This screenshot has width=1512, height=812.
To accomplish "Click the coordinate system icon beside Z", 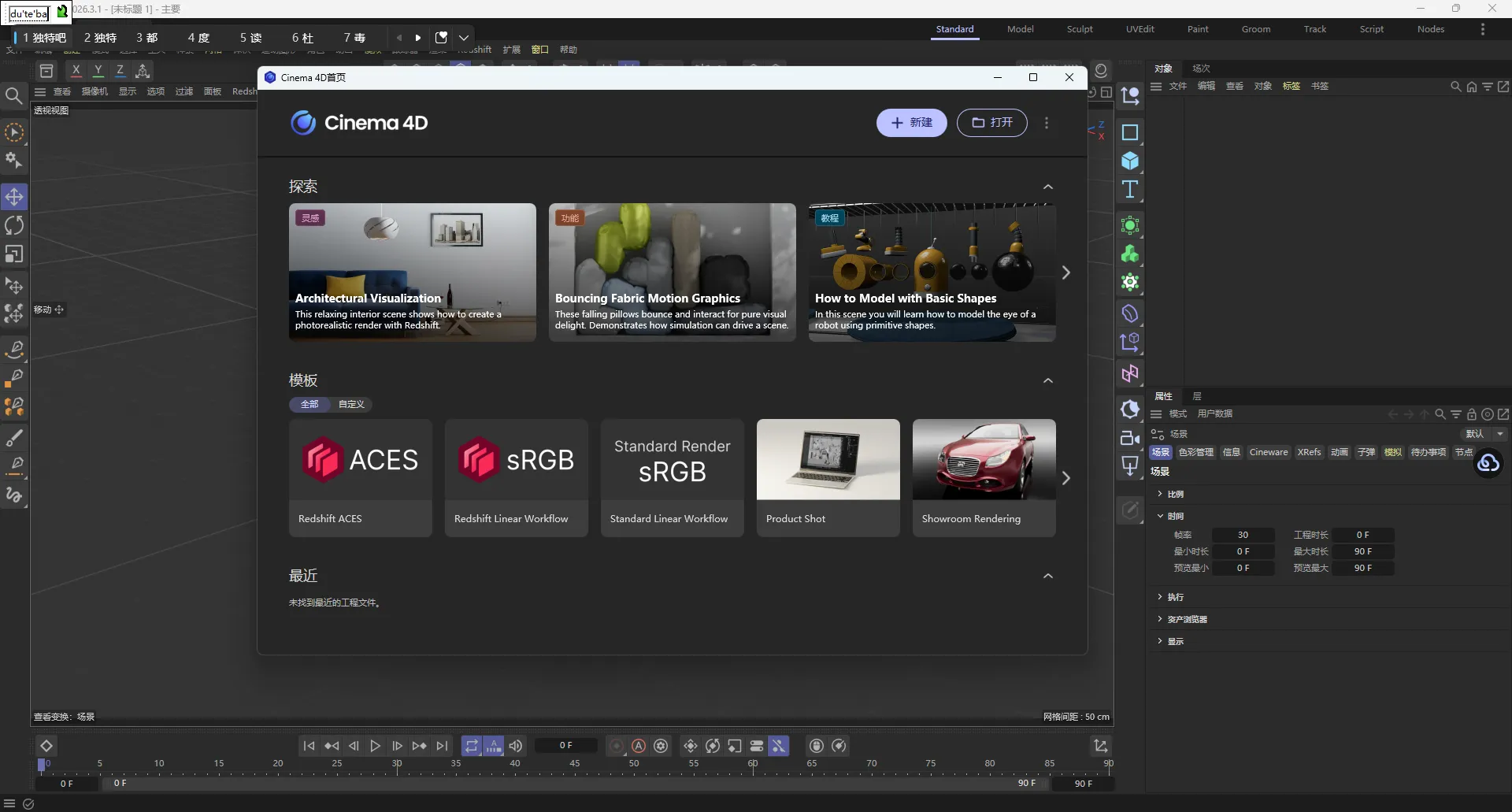I will (x=143, y=71).
